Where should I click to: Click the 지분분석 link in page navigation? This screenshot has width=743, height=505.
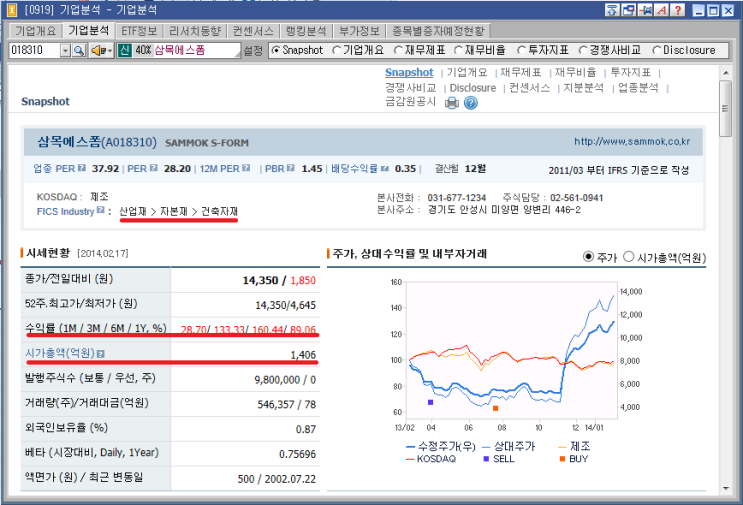(583, 88)
